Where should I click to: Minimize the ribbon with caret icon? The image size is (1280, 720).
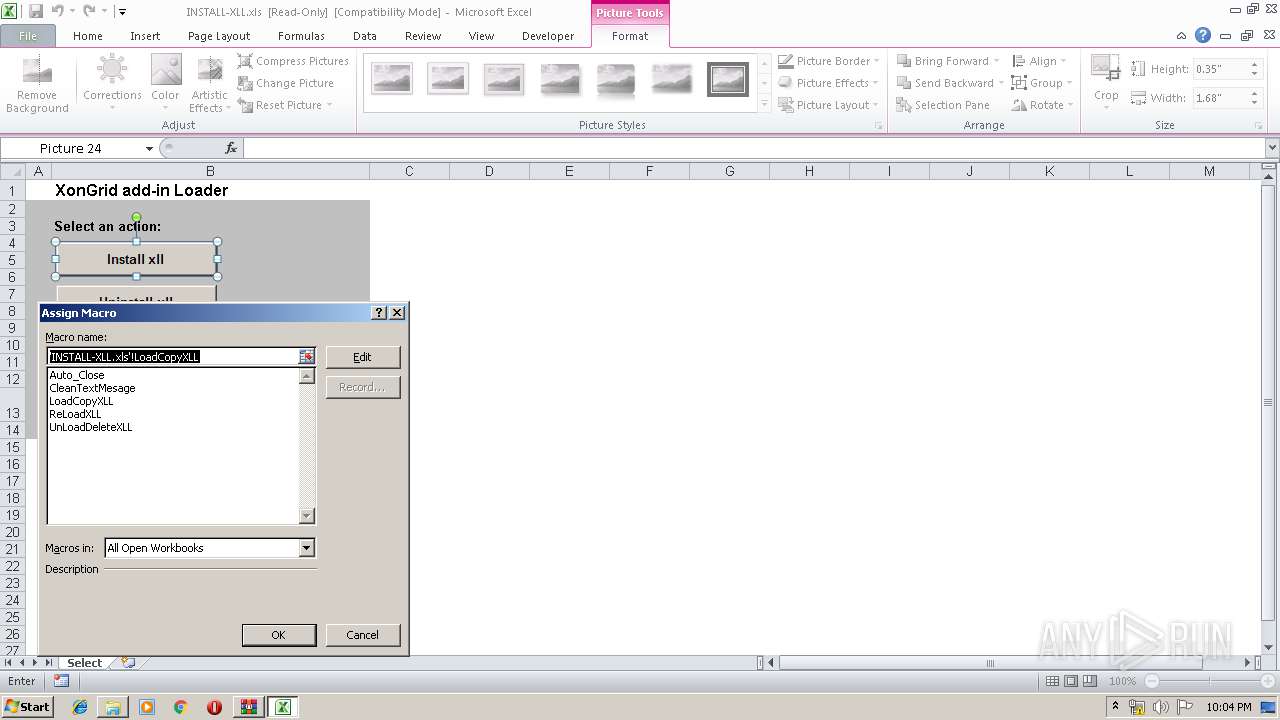1182,36
